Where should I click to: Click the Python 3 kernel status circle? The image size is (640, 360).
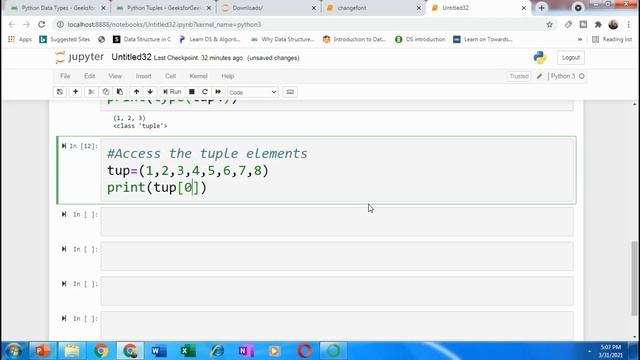coord(582,76)
